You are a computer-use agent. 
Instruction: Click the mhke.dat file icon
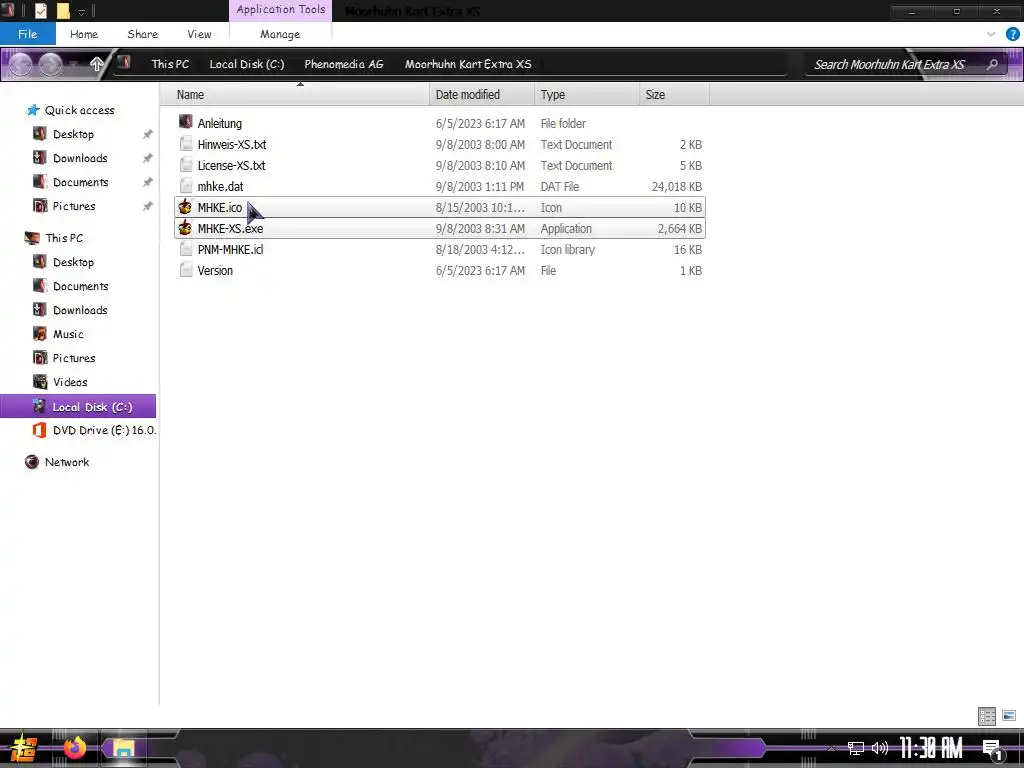pyautogui.click(x=186, y=185)
